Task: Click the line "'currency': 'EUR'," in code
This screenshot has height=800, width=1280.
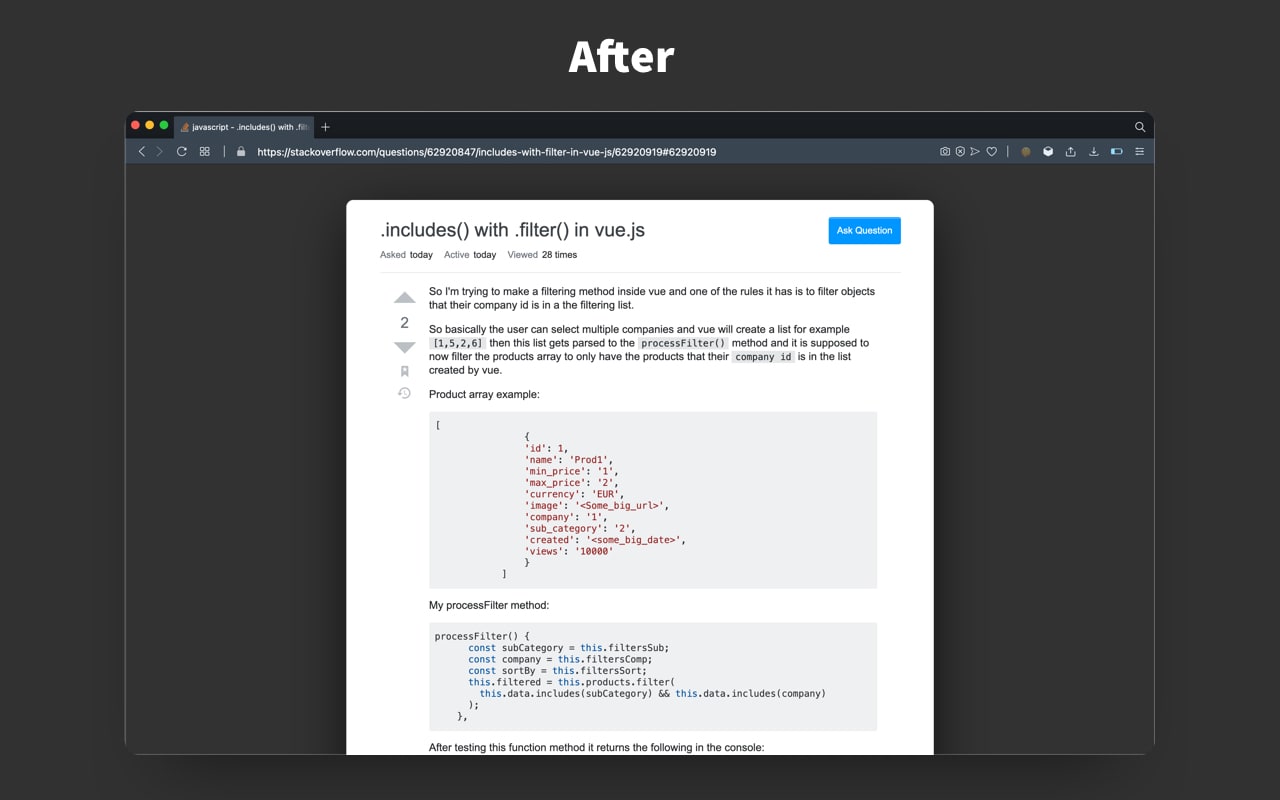Action: tap(574, 494)
